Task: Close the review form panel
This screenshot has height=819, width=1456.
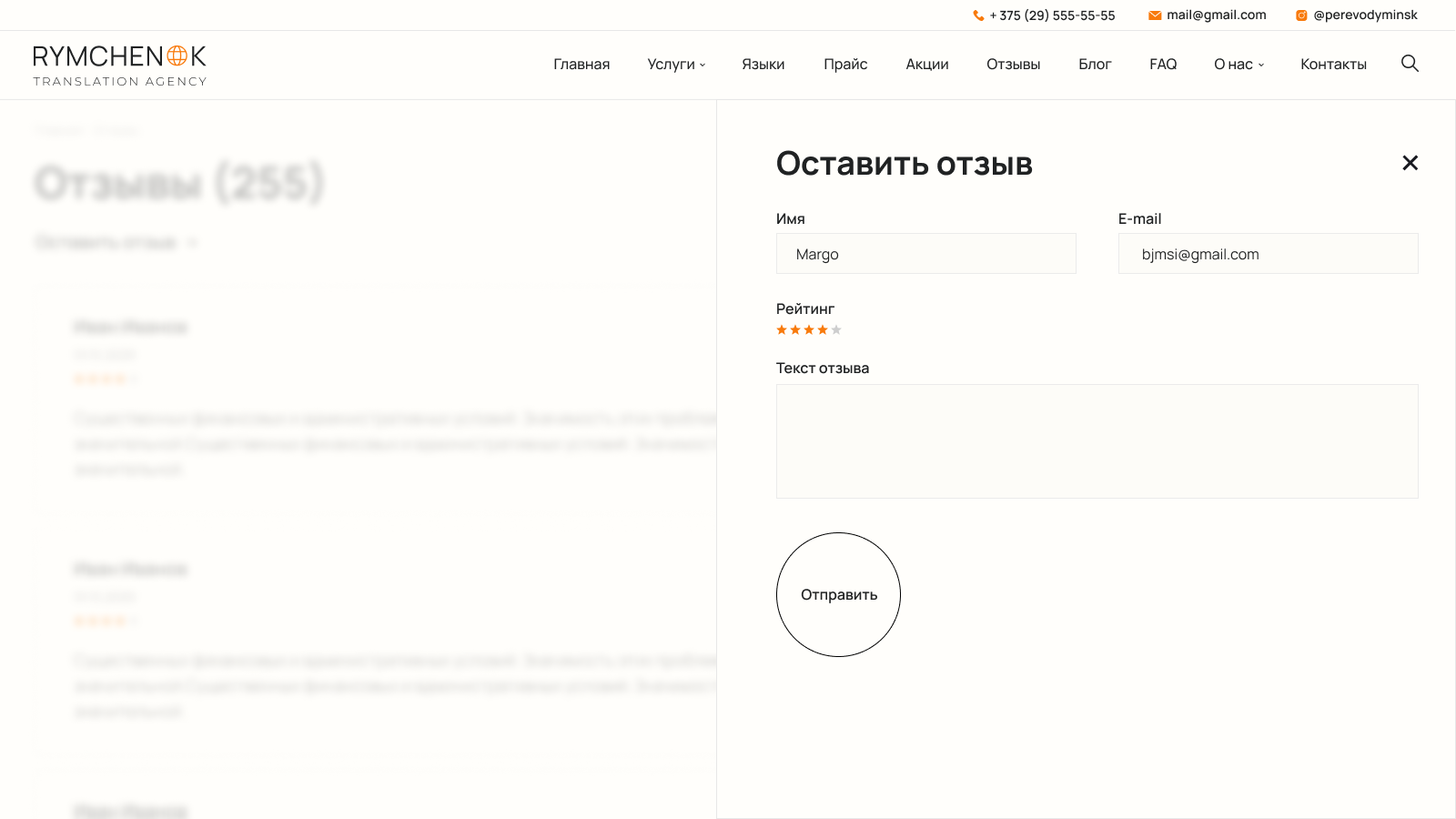Action: (x=1410, y=163)
